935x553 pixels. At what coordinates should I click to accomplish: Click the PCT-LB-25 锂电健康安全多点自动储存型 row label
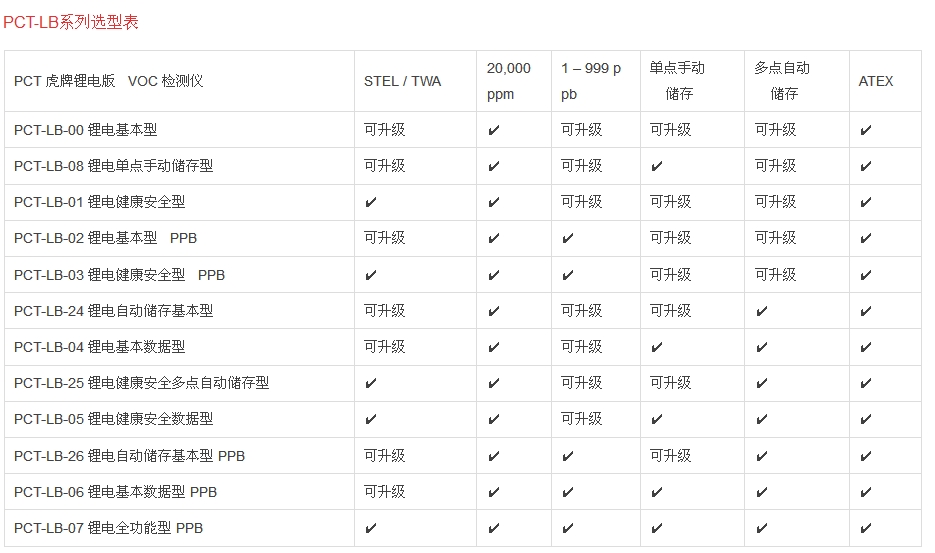(x=141, y=383)
